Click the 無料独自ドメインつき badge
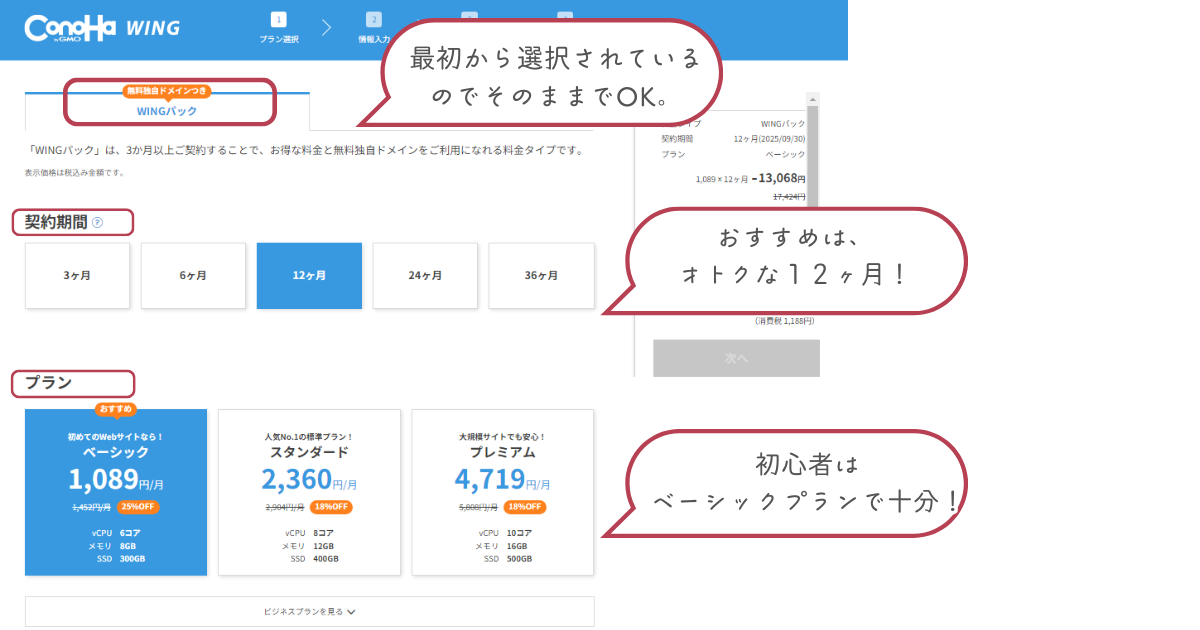Screen dimensions: 1200x630 click(x=167, y=90)
